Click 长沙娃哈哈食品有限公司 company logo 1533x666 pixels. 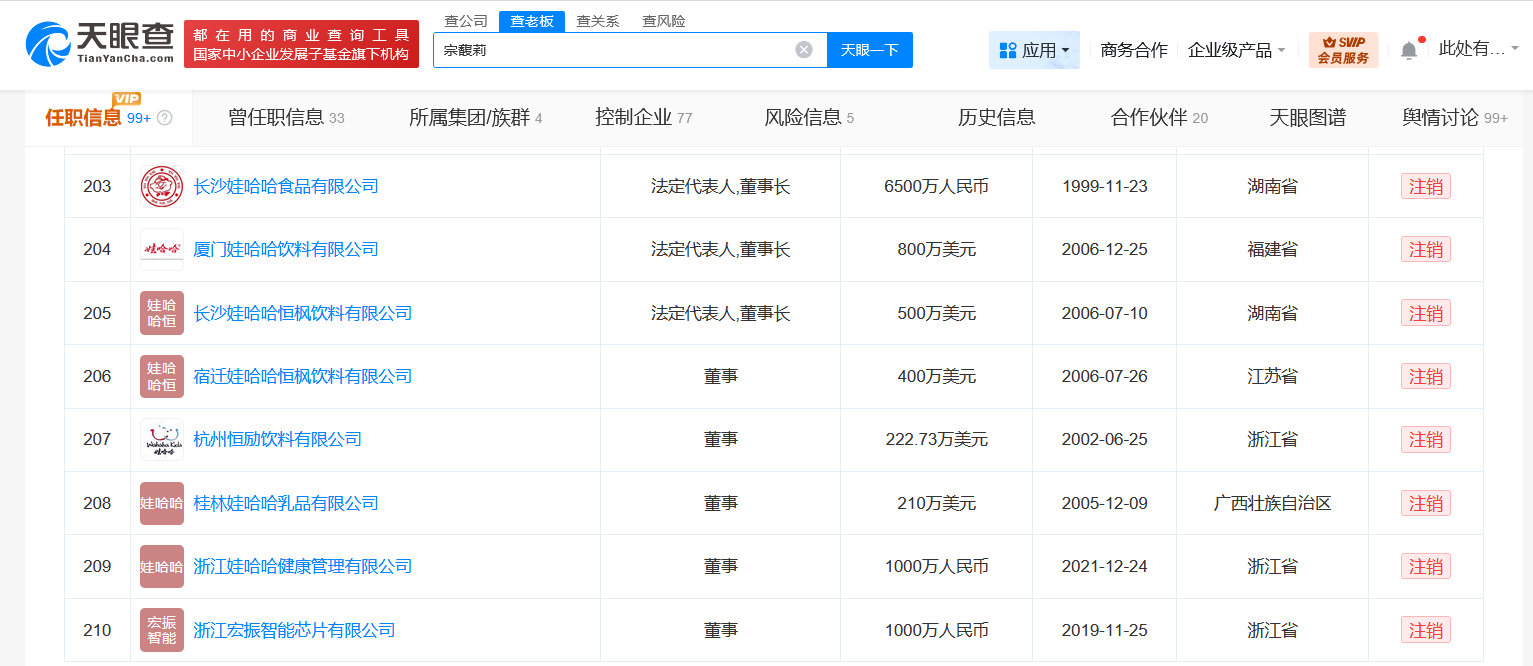tap(162, 187)
